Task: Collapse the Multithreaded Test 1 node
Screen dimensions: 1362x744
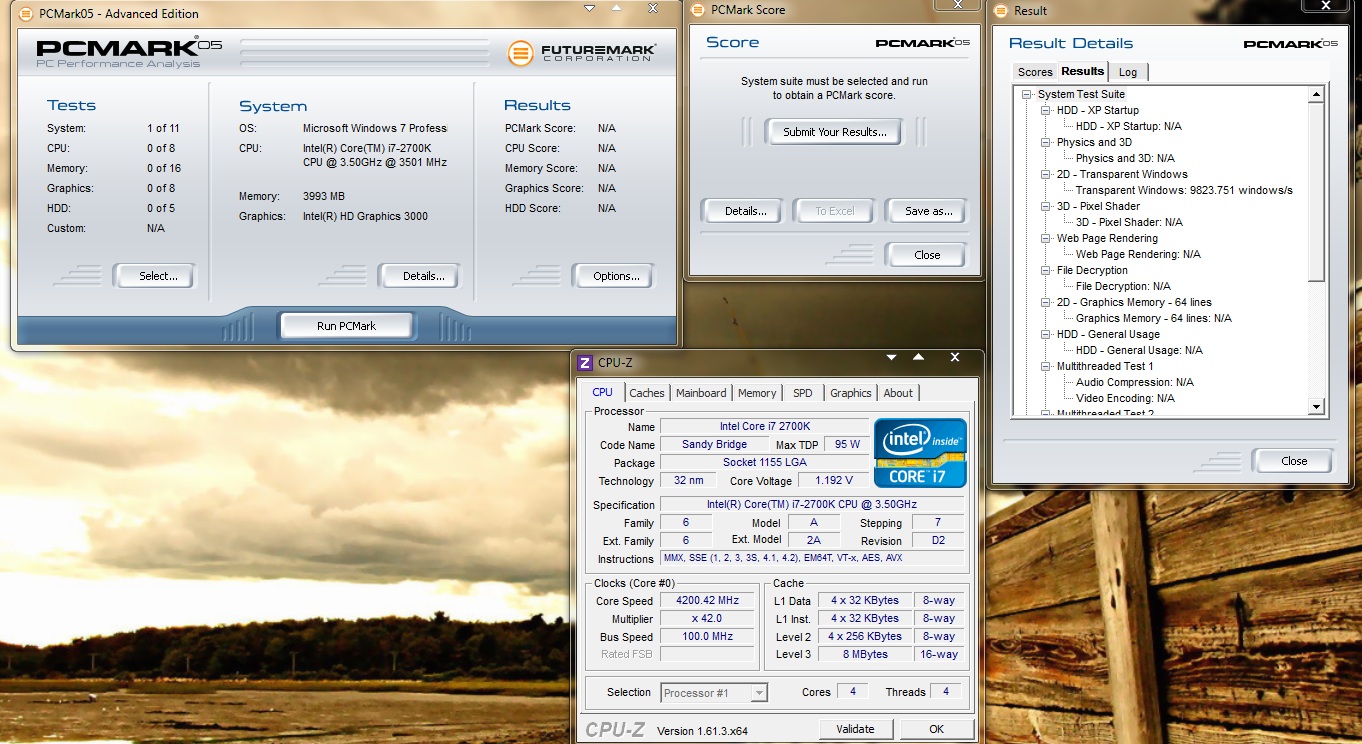Action: coord(1045,366)
